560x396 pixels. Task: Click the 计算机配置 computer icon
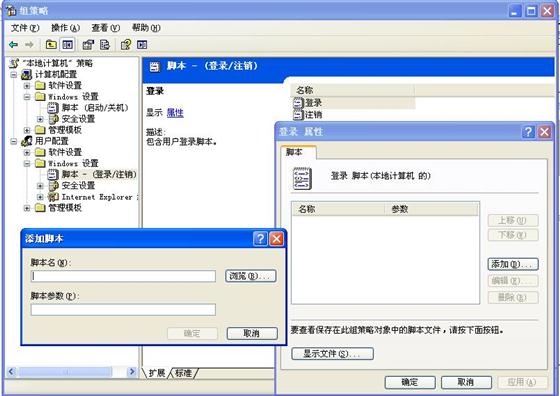[27, 74]
